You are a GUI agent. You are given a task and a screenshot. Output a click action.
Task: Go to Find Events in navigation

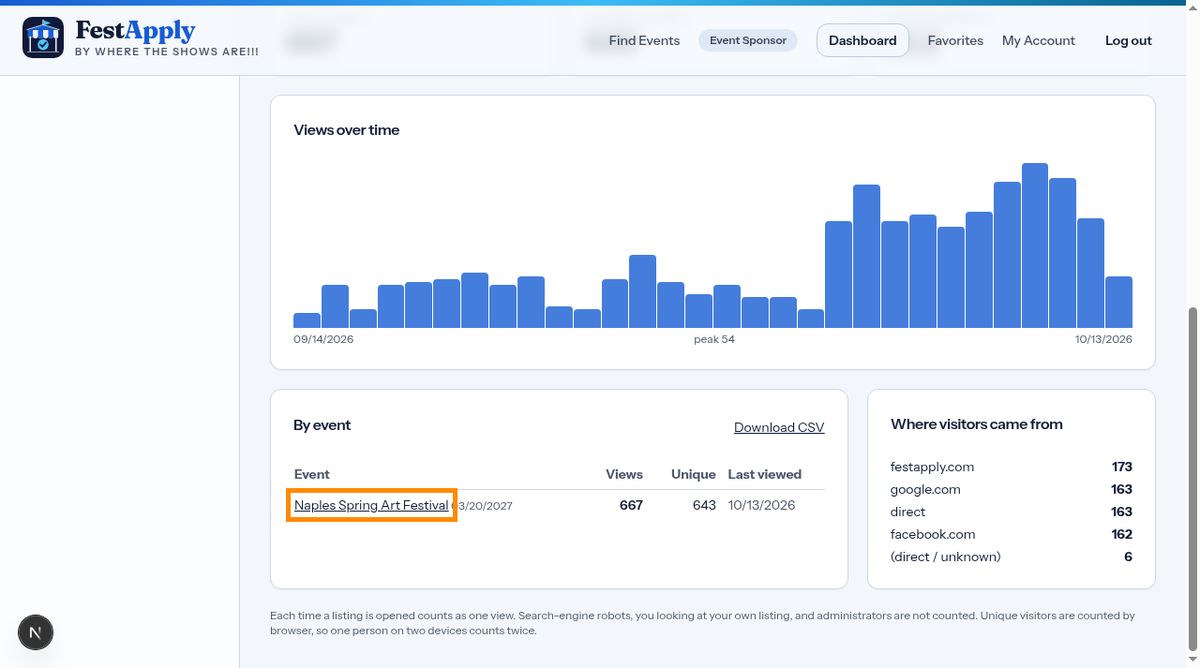tap(644, 41)
